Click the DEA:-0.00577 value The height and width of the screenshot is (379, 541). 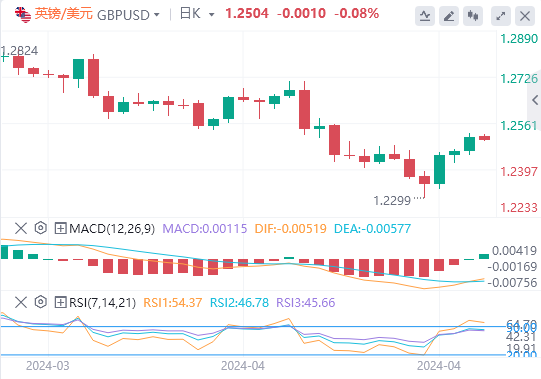point(372,229)
